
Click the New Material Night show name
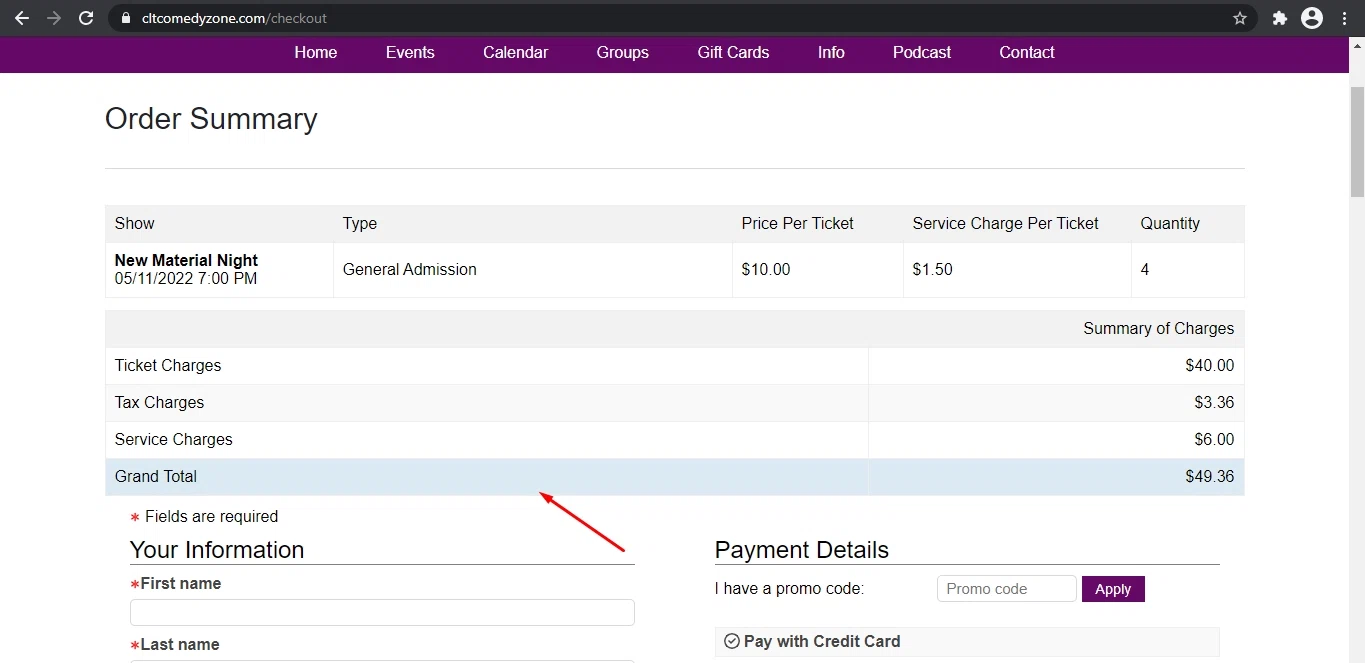[186, 260]
